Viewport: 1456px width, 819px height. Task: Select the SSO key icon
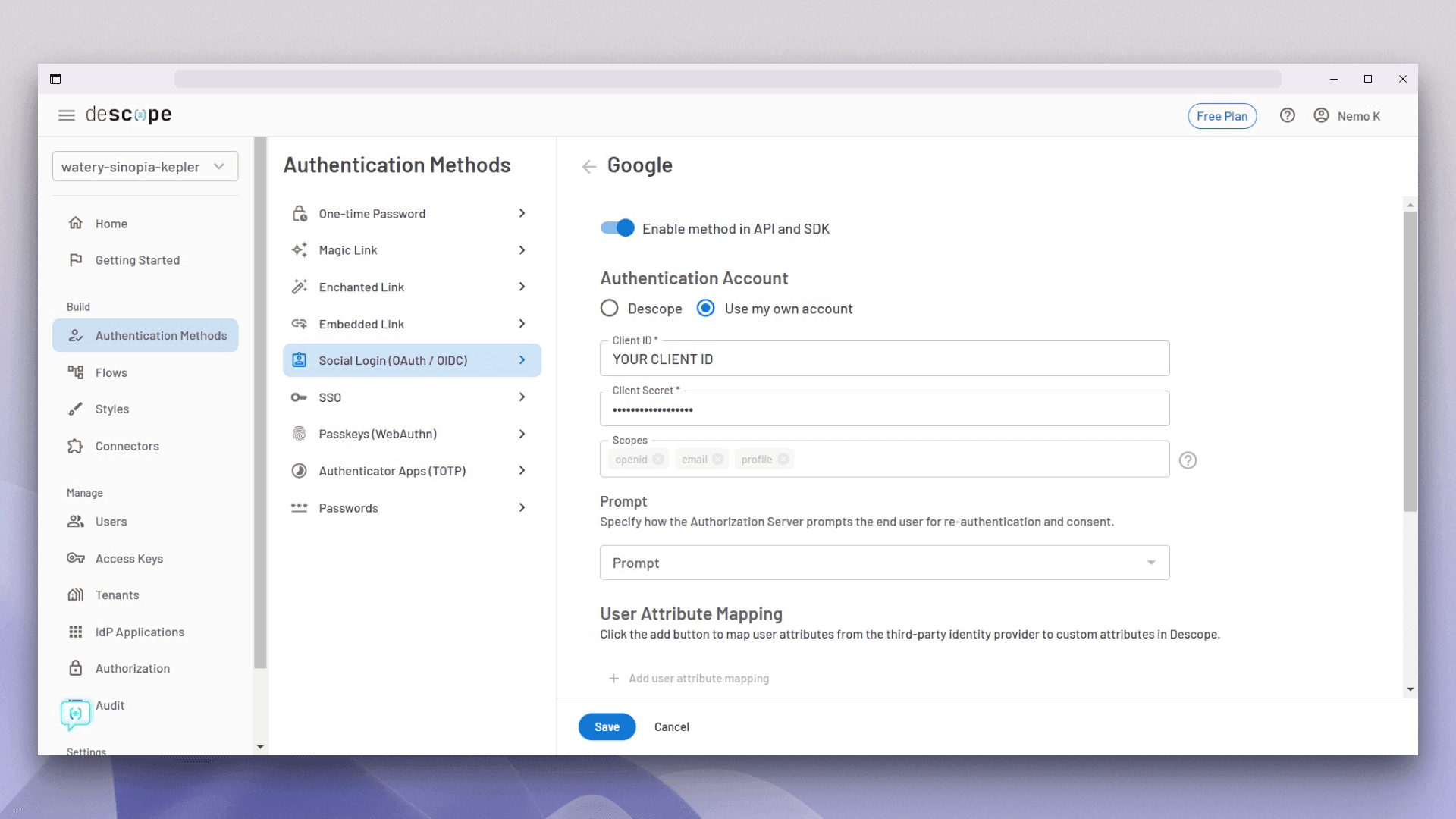(x=300, y=397)
